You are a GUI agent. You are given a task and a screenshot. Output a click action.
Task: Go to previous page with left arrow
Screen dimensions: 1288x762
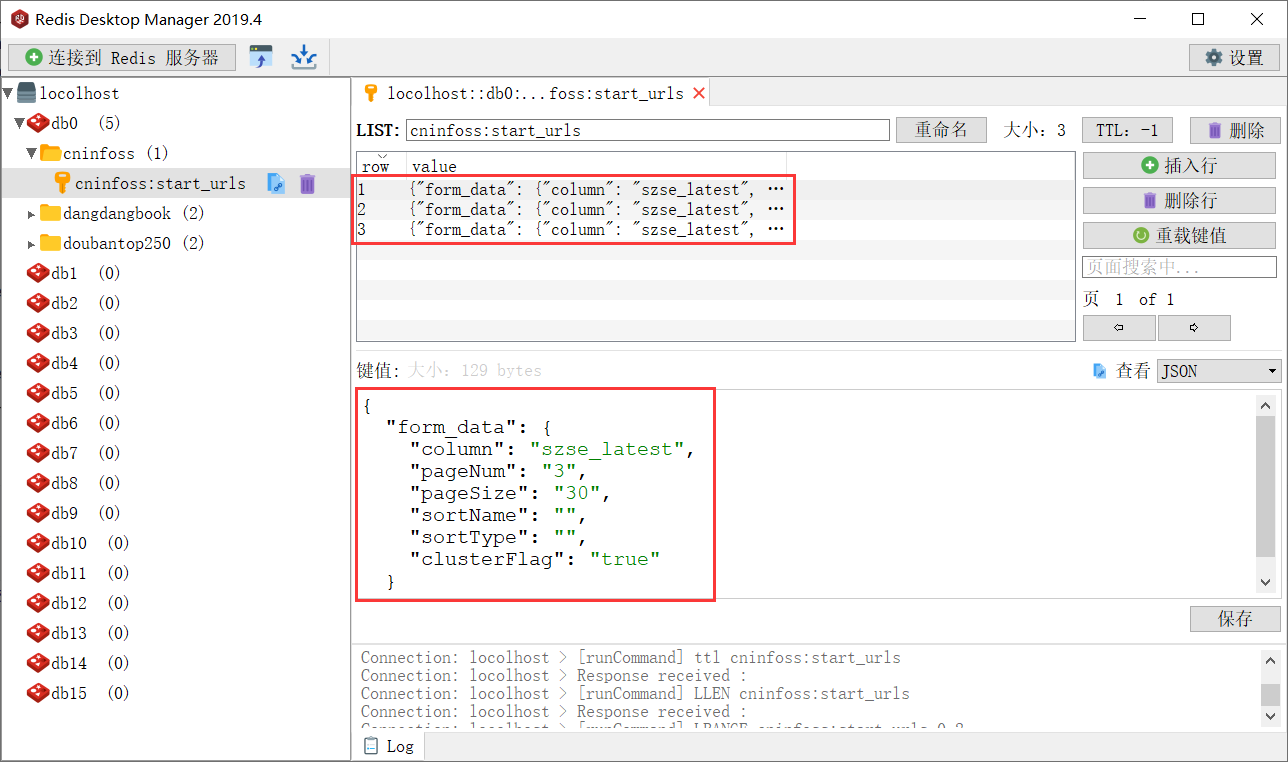point(1120,328)
